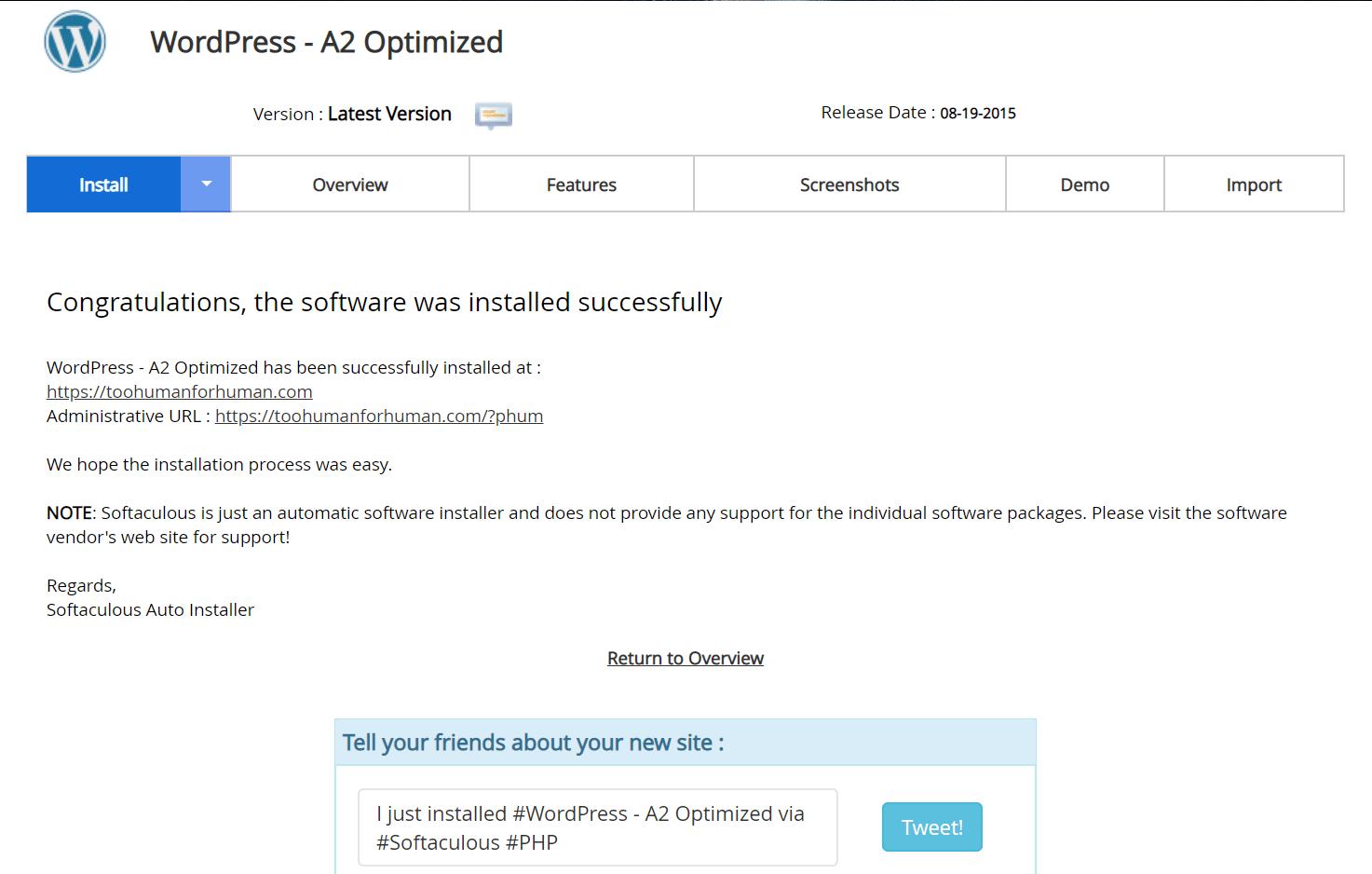1372x874 pixels.
Task: Click the Softaculous NOTE paragraph text
Action: (666, 525)
